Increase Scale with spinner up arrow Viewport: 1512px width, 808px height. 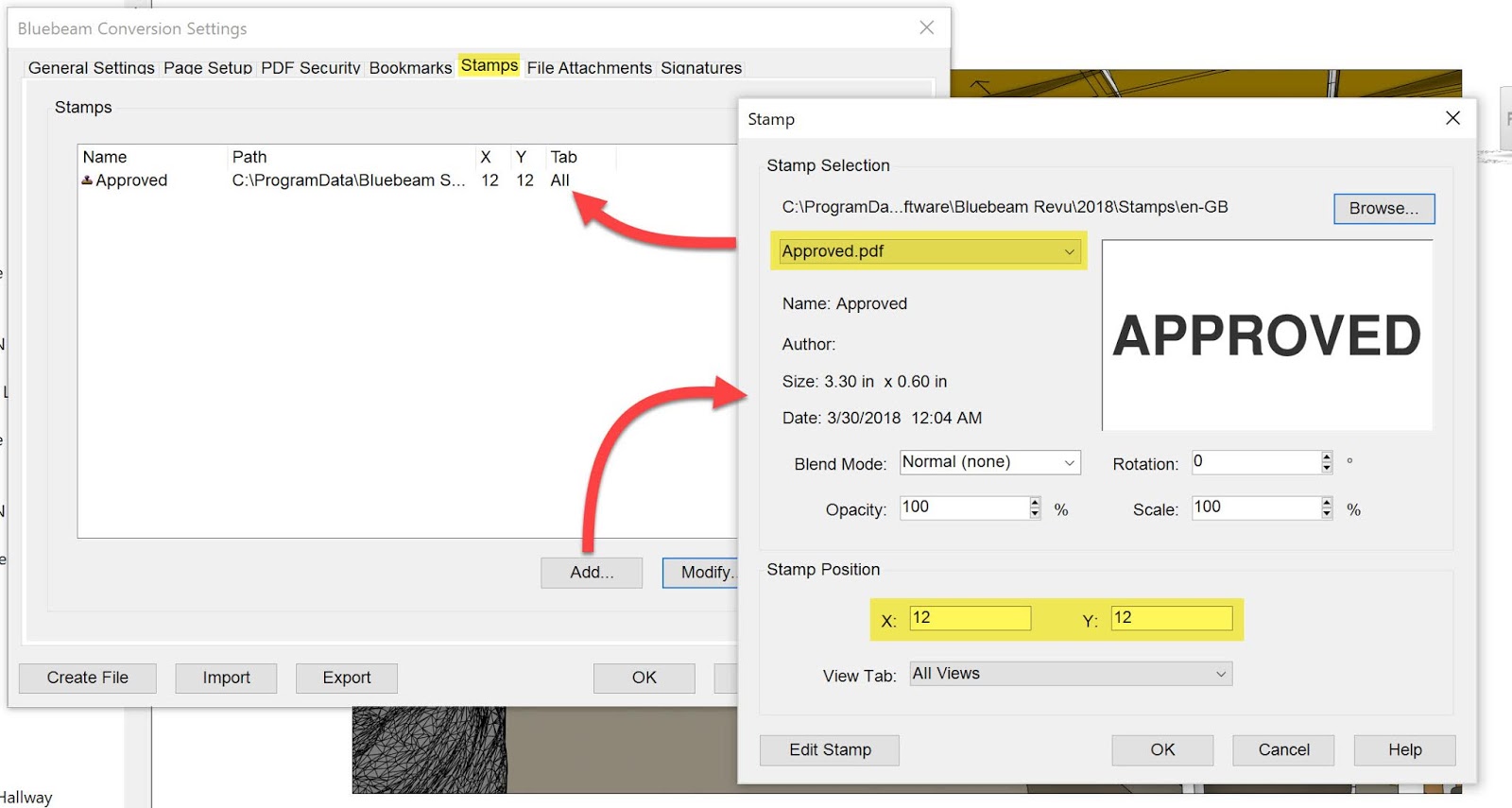1327,502
